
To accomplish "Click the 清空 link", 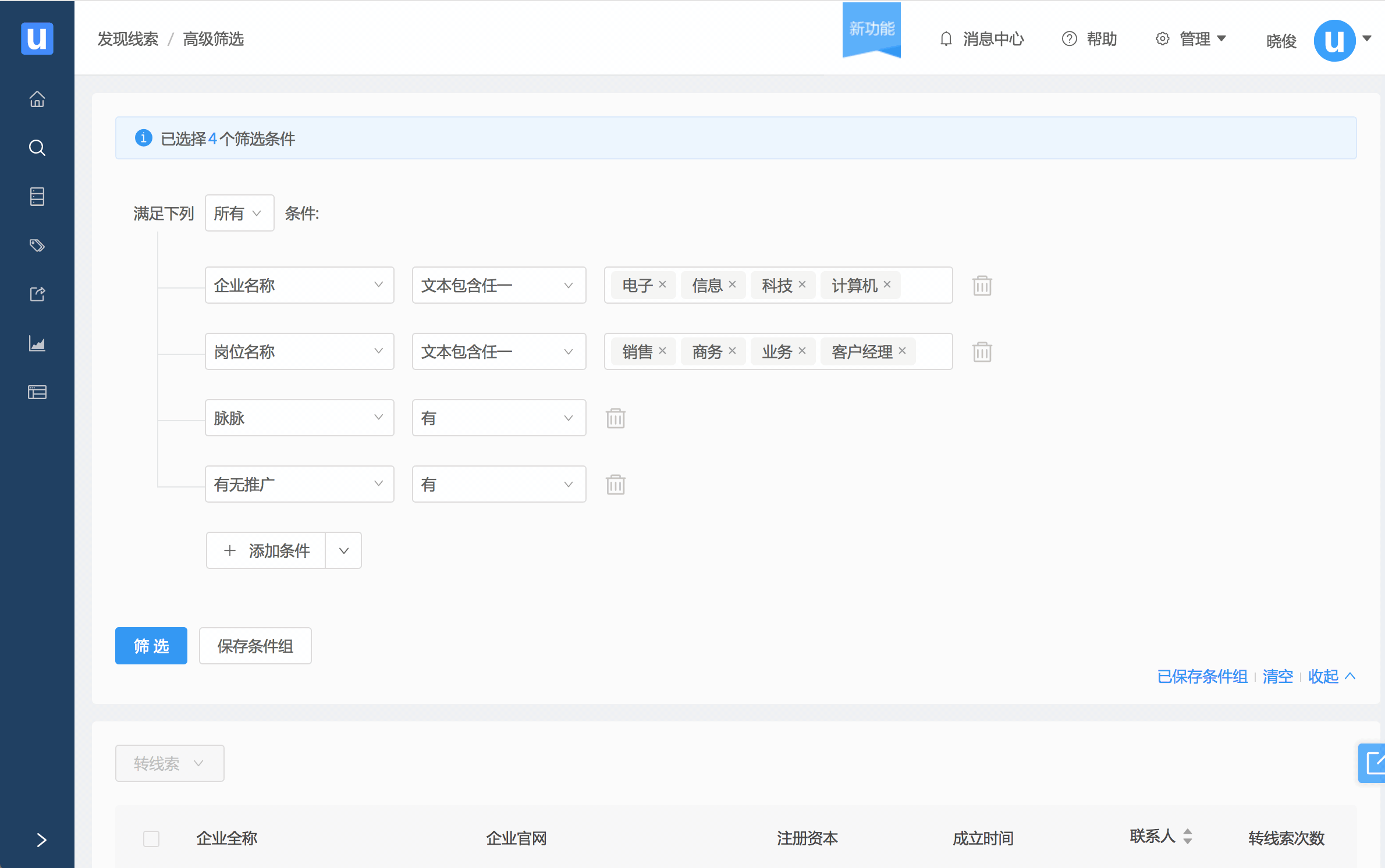I will point(1278,676).
